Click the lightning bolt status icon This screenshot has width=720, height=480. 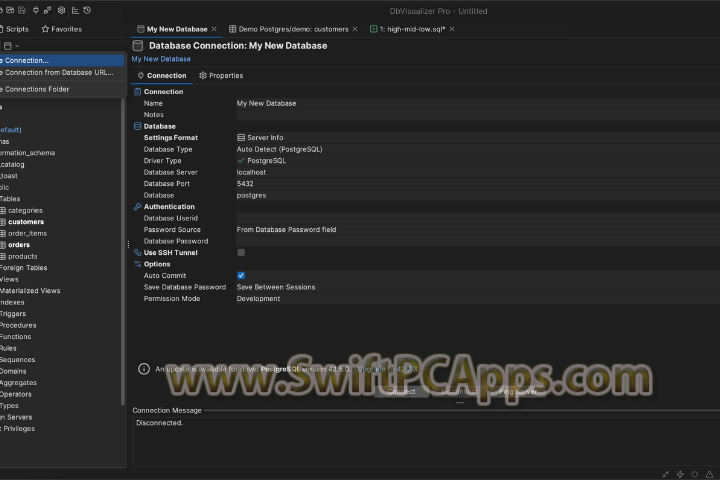tap(681, 474)
